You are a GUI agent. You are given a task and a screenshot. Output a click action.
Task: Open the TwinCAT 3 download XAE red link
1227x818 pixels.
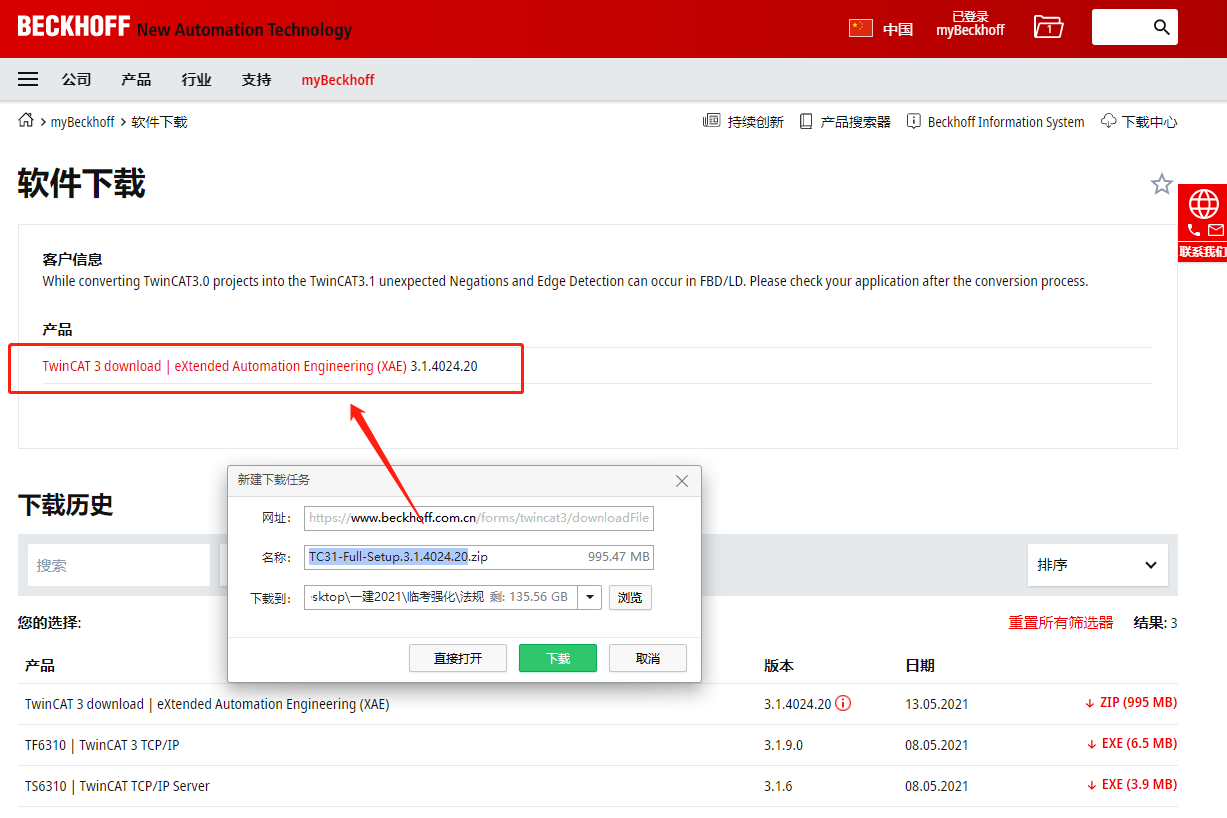click(x=224, y=366)
